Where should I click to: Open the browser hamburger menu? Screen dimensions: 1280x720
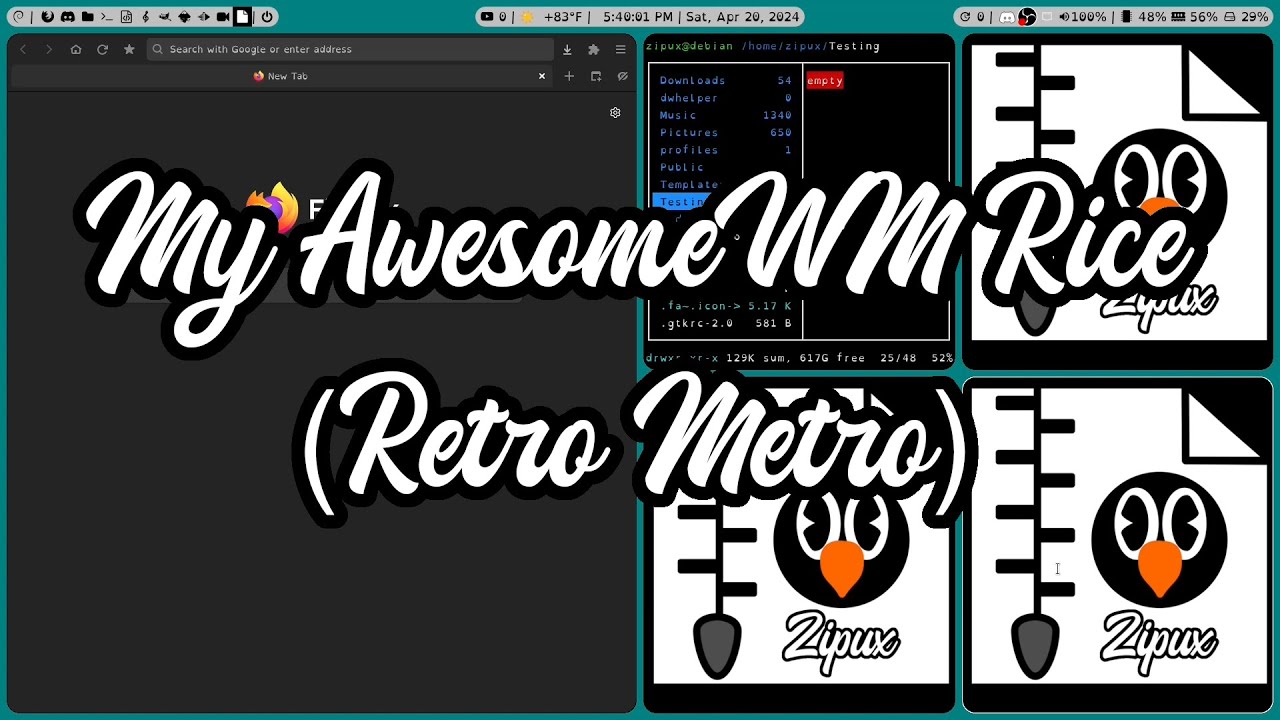(x=620, y=49)
